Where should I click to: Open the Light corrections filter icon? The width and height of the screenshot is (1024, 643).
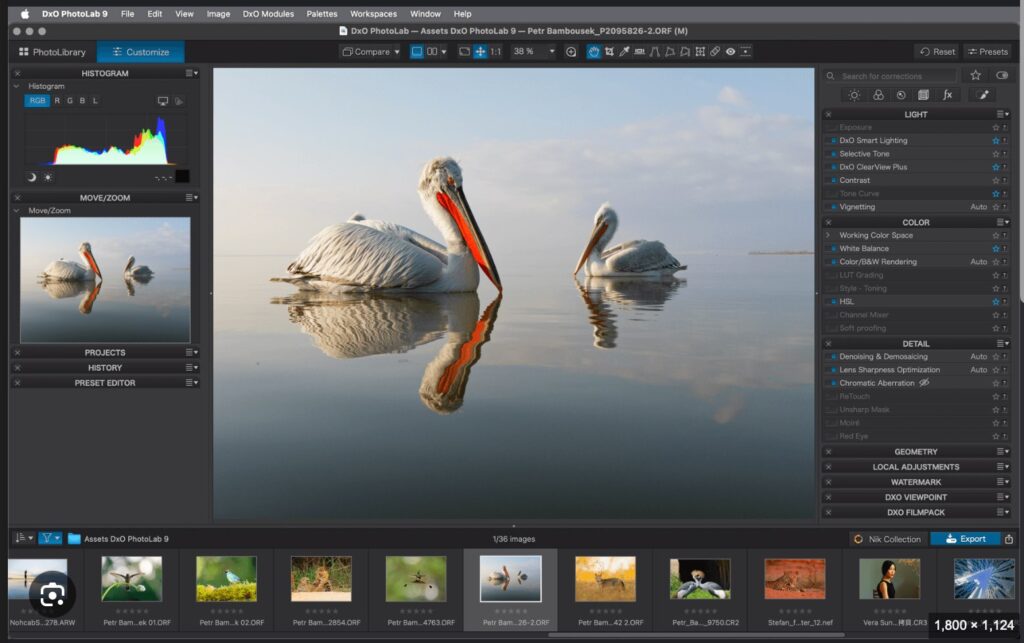[854, 95]
